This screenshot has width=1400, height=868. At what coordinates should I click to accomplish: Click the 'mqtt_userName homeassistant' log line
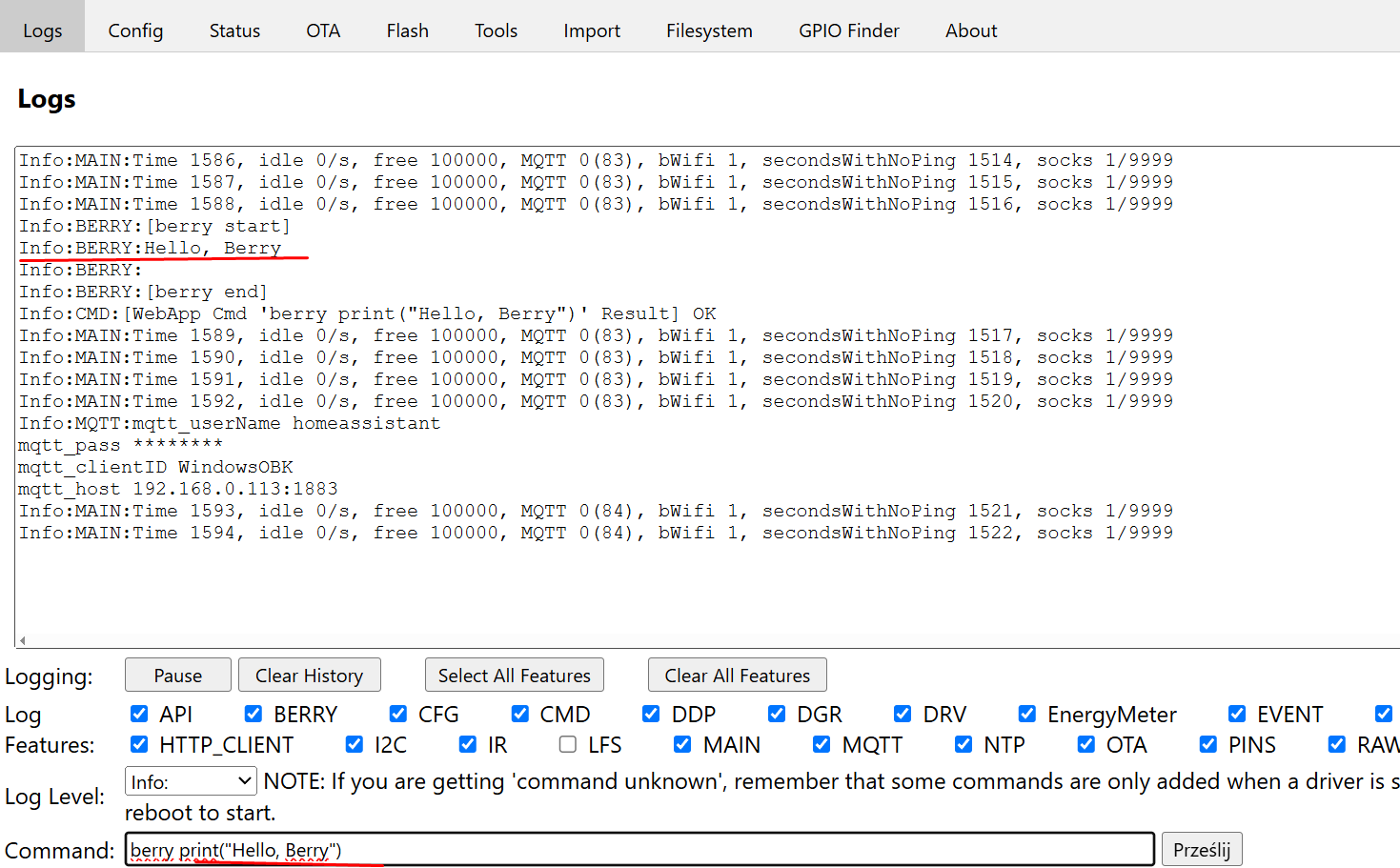(x=230, y=423)
